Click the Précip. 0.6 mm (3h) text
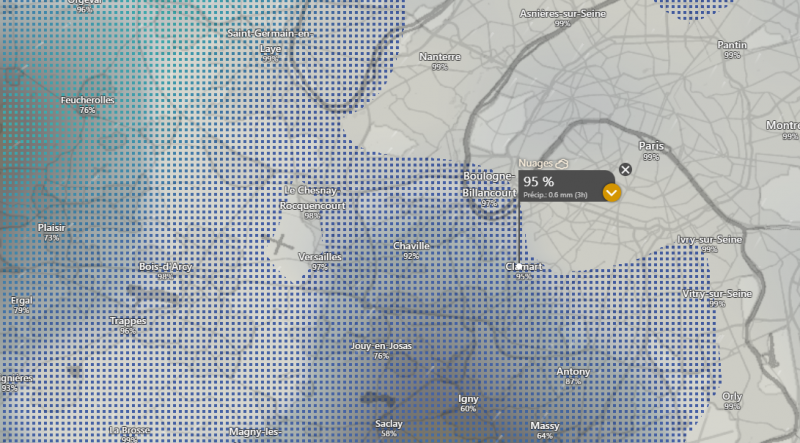The width and height of the screenshot is (800, 443). [x=555, y=195]
